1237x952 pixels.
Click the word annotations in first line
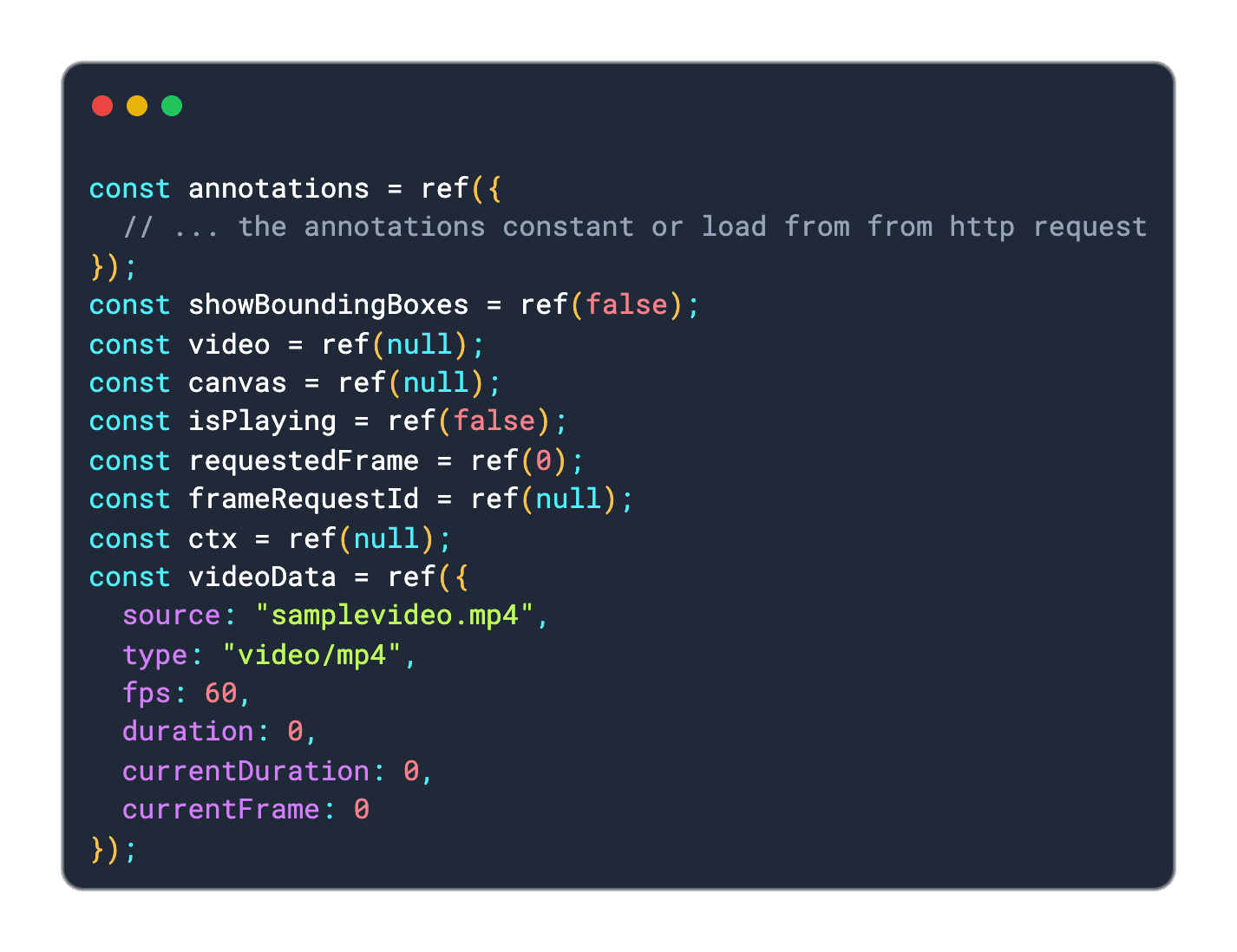pyautogui.click(x=279, y=189)
